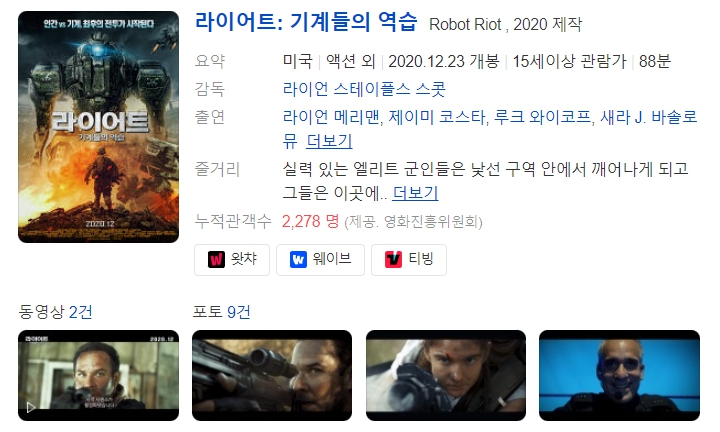Open the woman aiming gun photo
The height and width of the screenshot is (432, 720).
446,375
